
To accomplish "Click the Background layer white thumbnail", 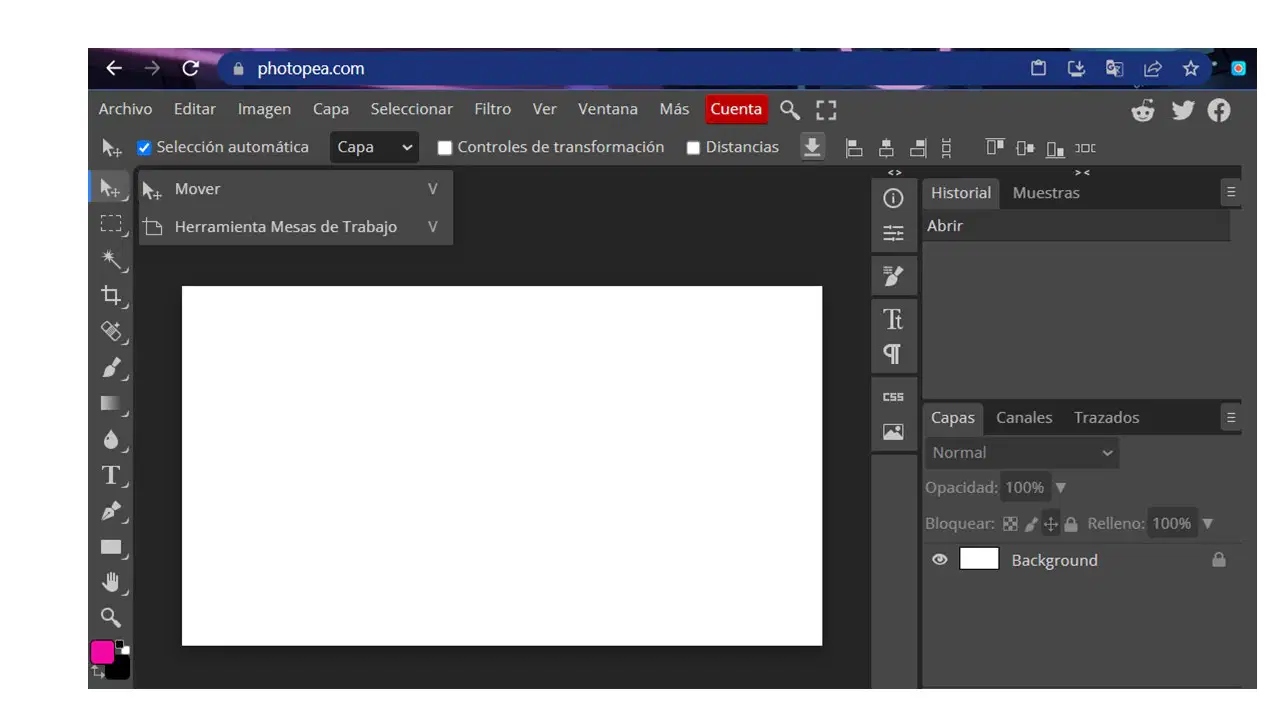I will (979, 559).
